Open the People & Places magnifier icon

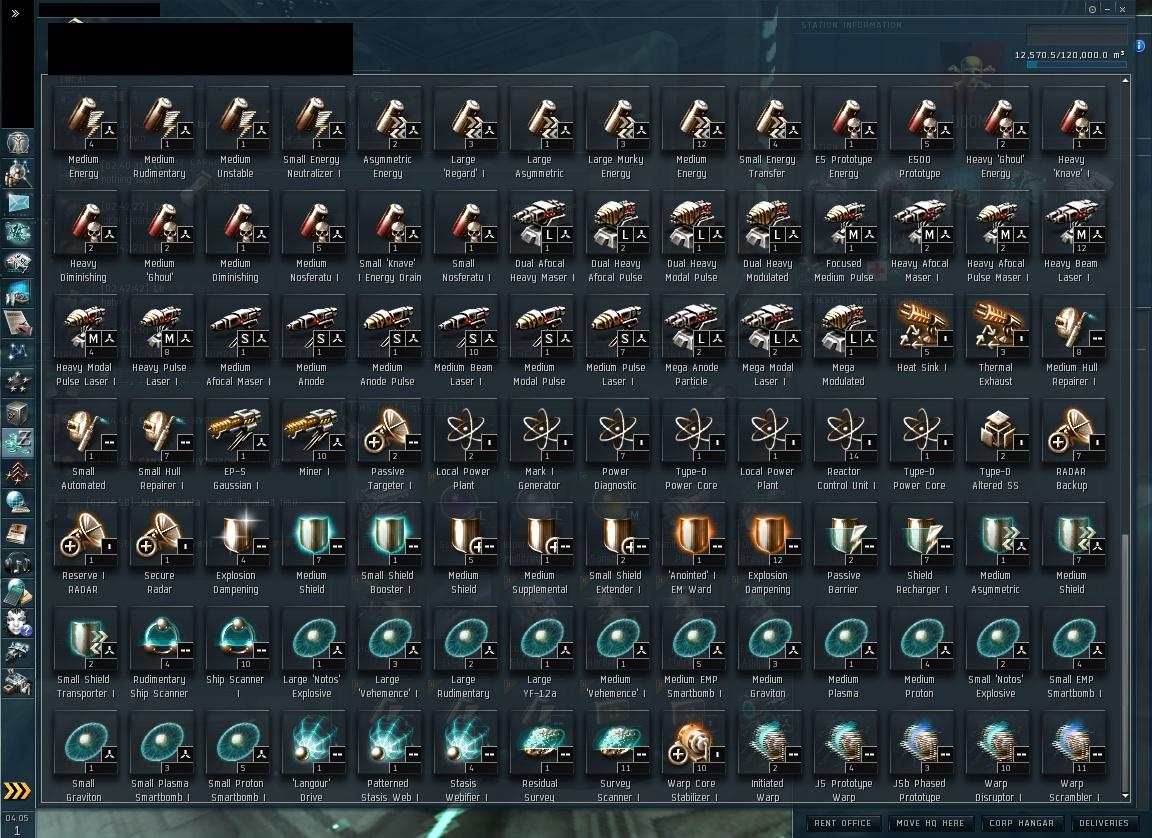click(18, 173)
